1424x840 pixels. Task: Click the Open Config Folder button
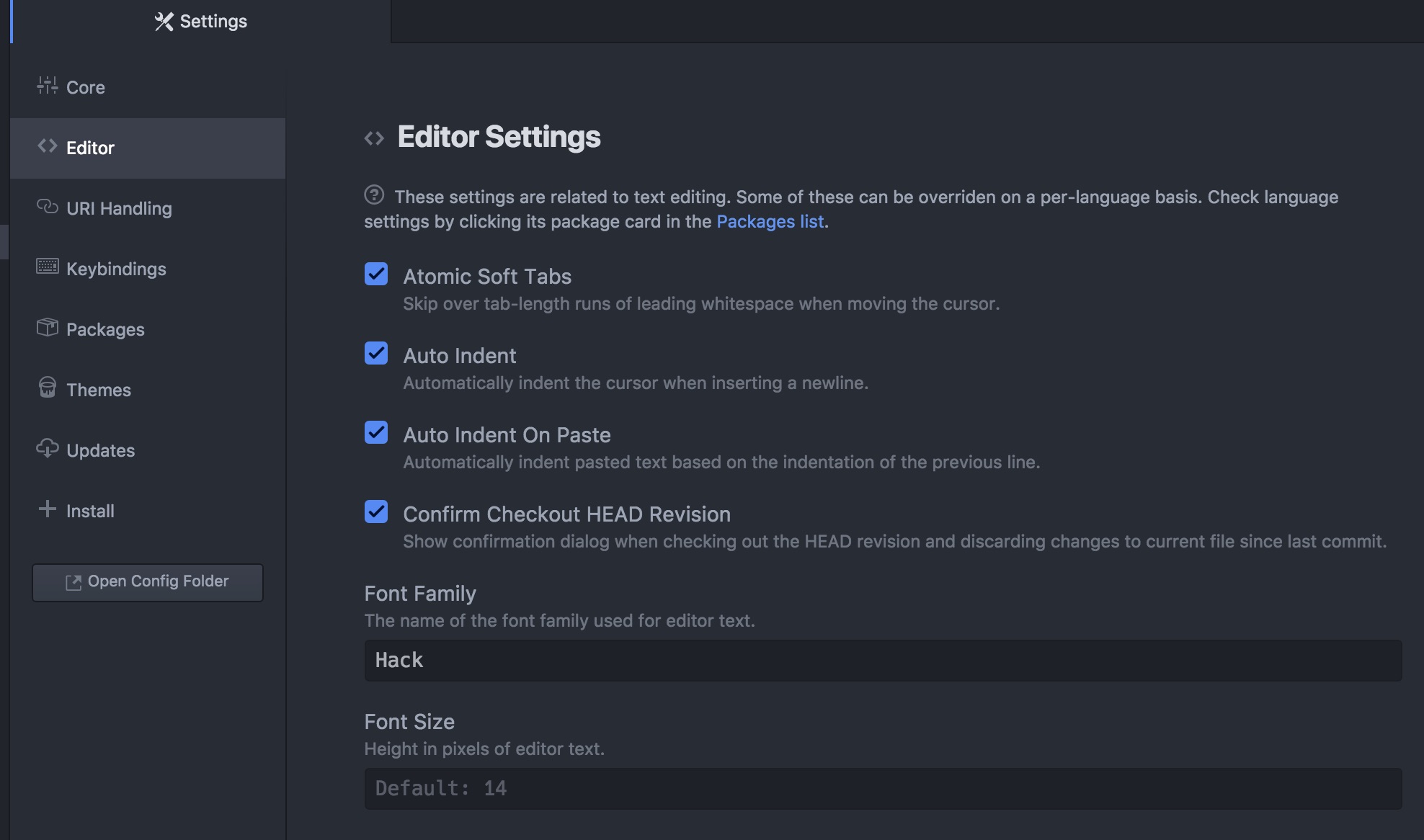point(148,582)
